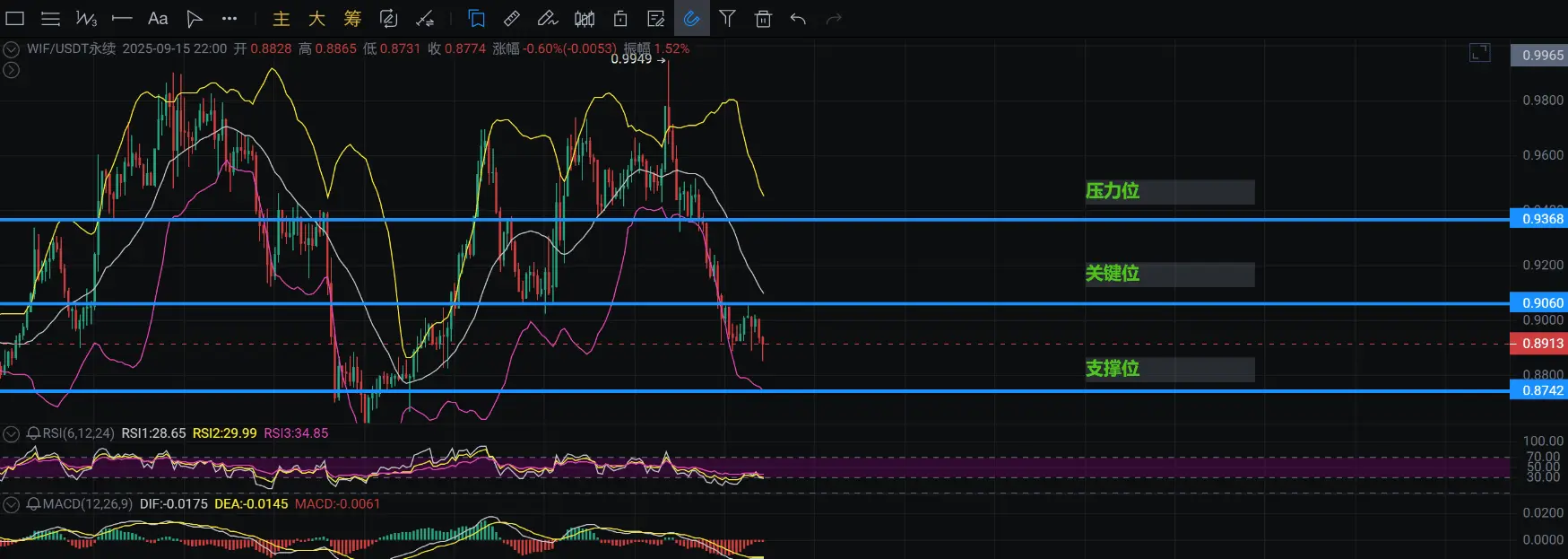Select the parallel lines drawing tool

[x=51, y=18]
